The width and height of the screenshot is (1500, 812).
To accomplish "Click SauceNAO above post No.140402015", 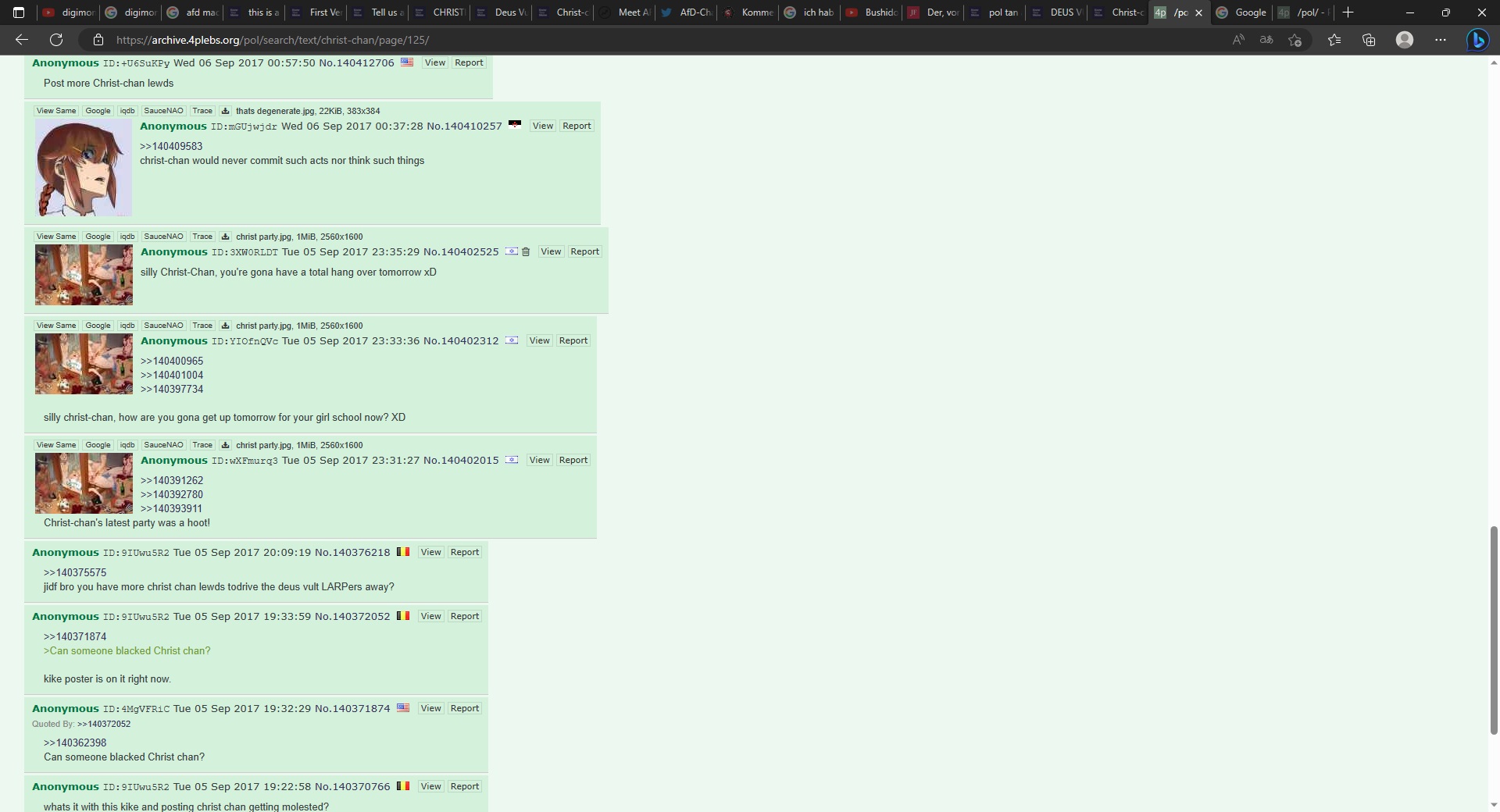I will [x=163, y=445].
